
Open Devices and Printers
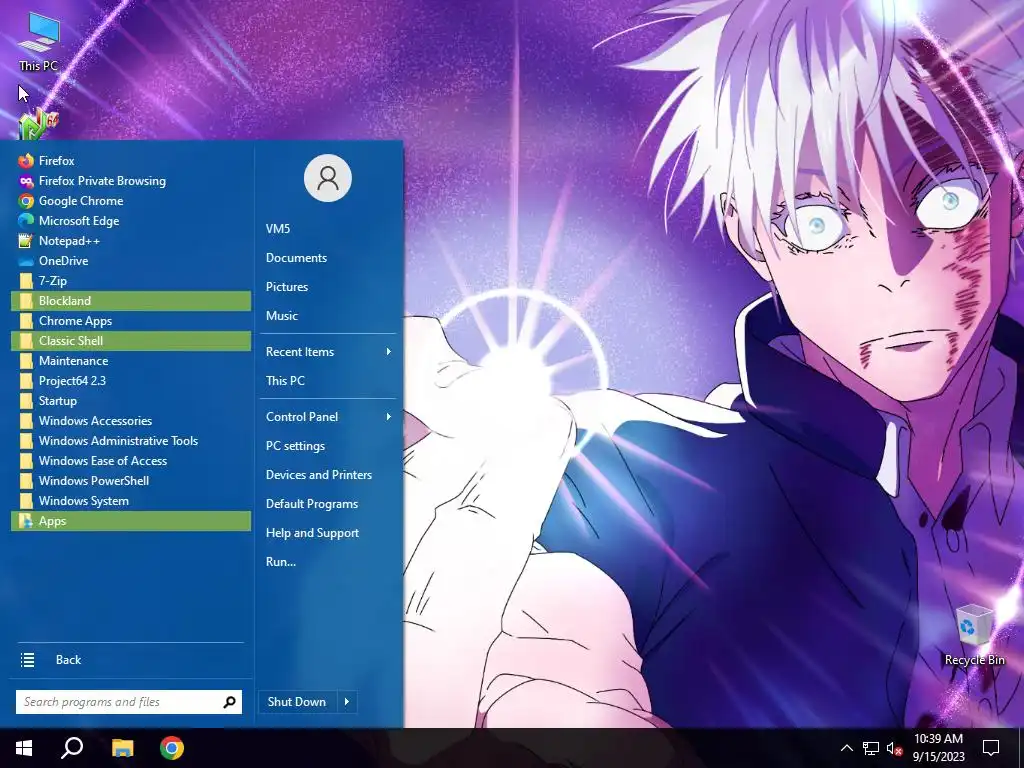(x=328, y=475)
